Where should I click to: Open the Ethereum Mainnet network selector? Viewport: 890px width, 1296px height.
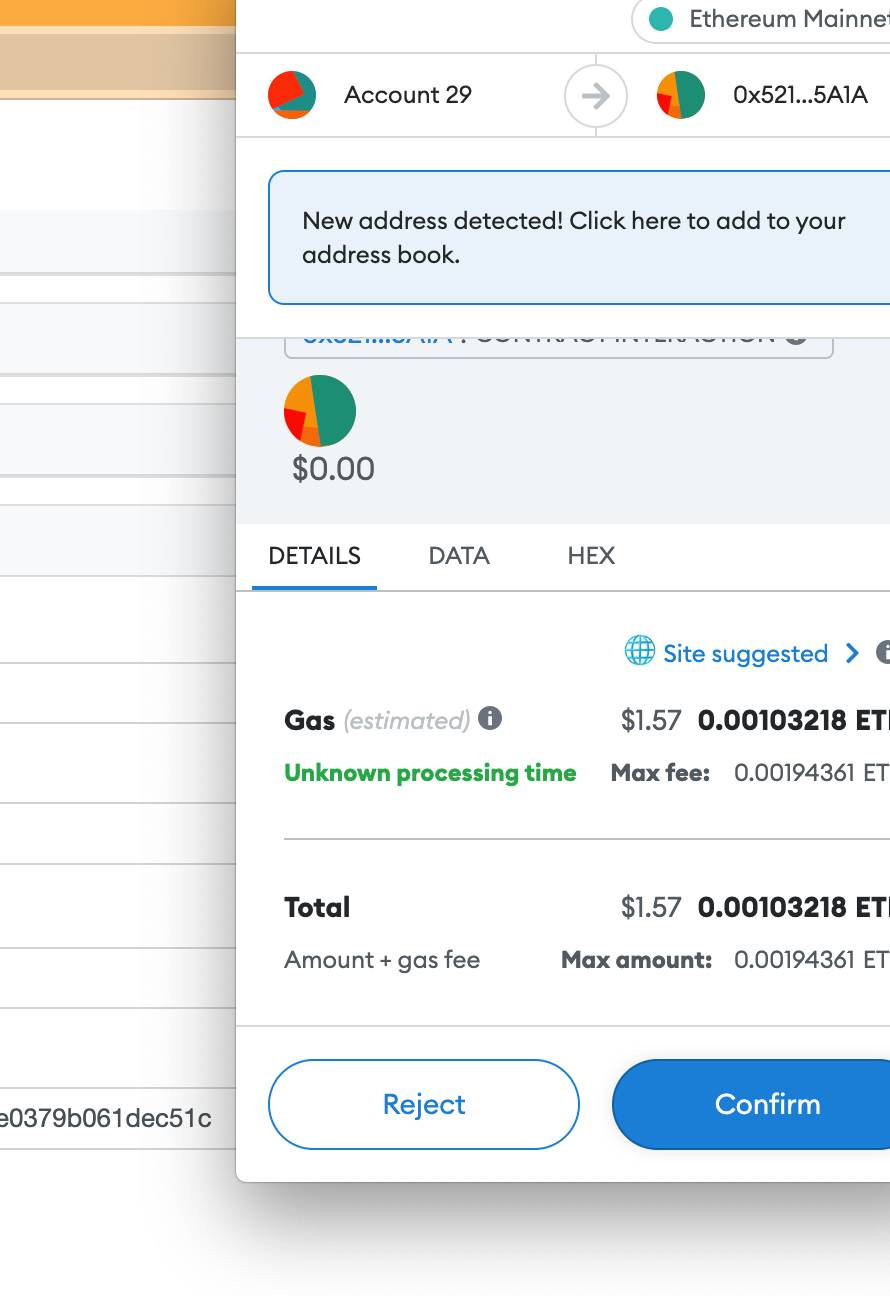pos(770,19)
